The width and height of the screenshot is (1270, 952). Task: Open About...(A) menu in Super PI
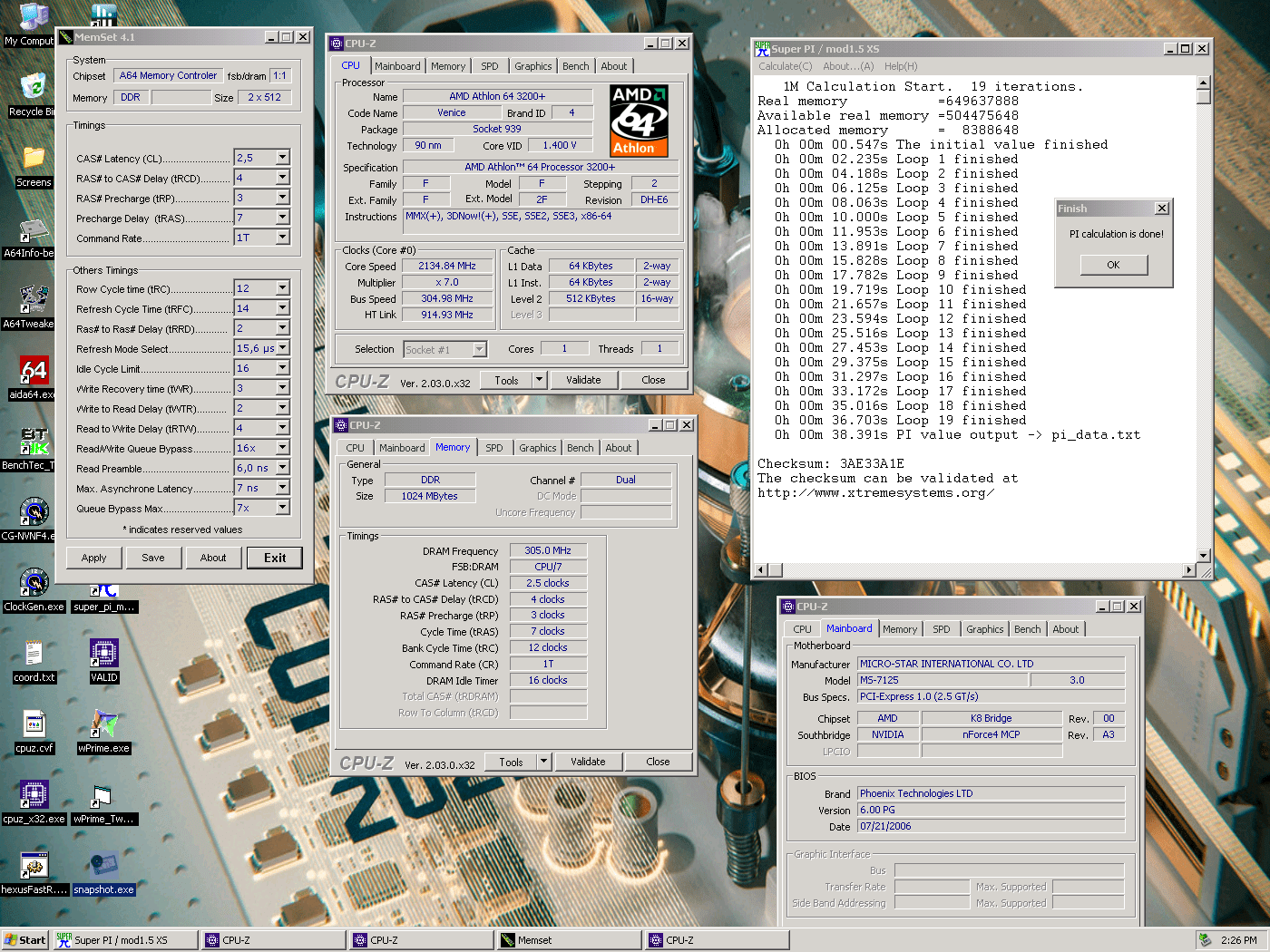click(848, 66)
